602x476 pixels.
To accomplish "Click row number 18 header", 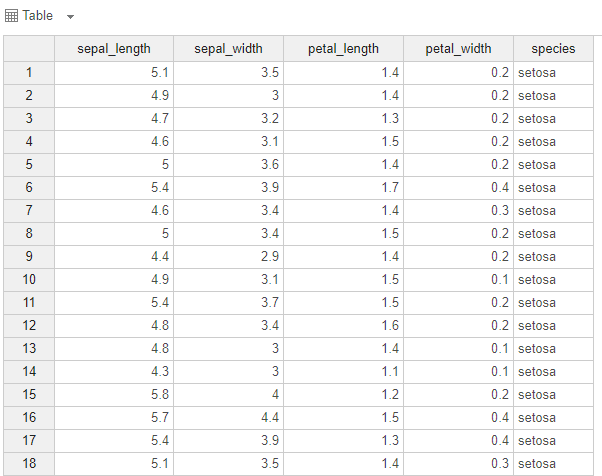I will 29,463.
